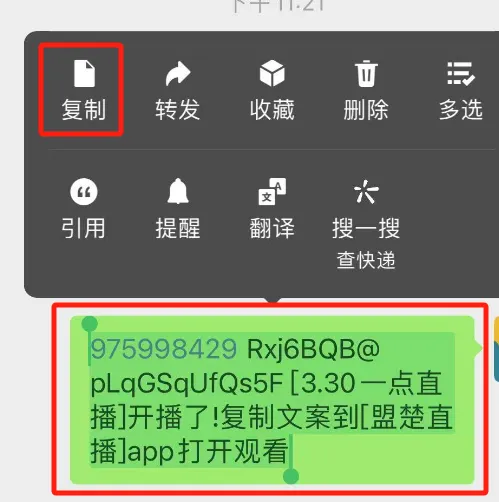Open the highlighted number 975998429
Image resolution: width=499 pixels, height=502 pixels.
[x=164, y=349]
